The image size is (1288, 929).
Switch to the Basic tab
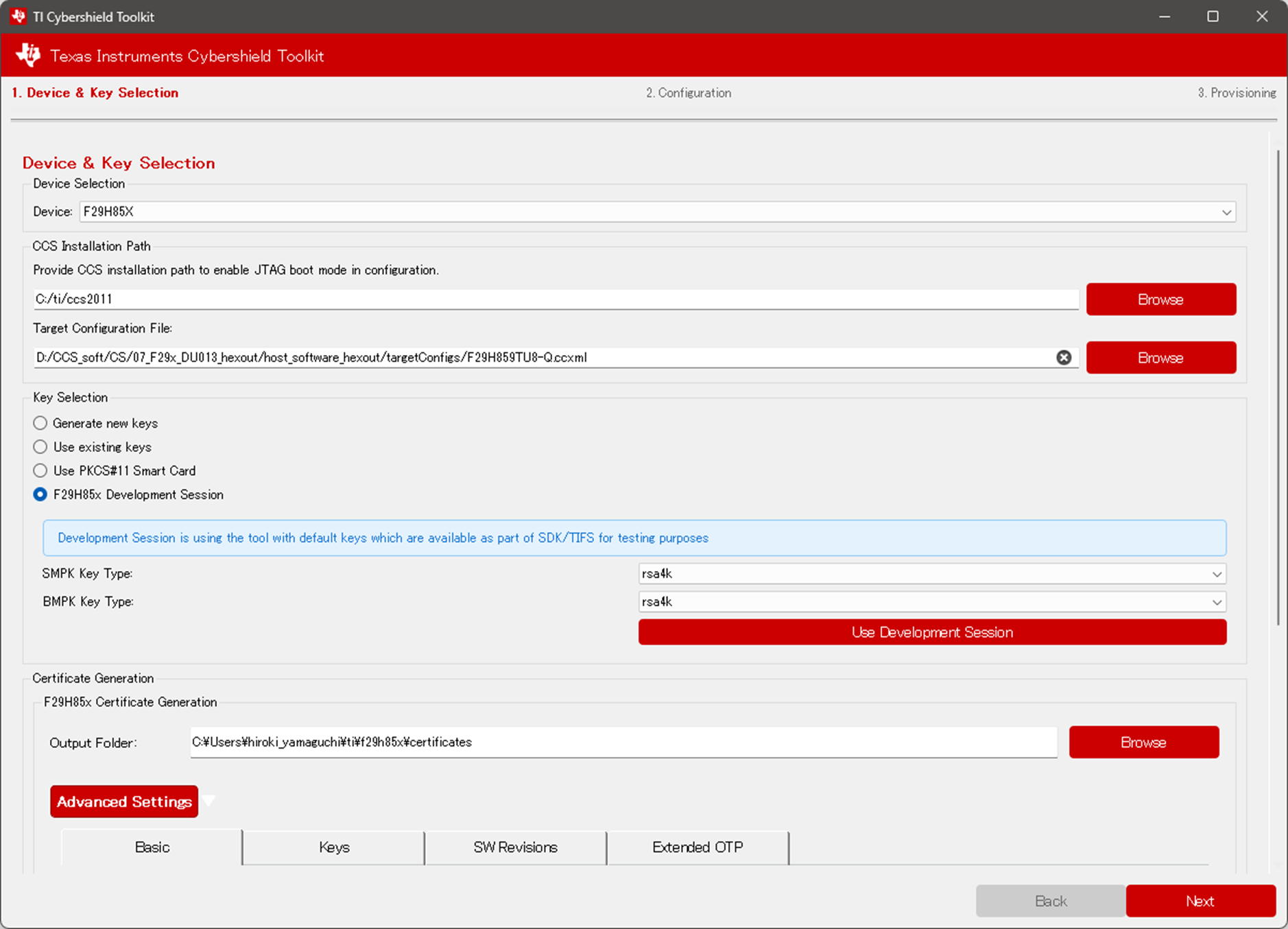[152, 847]
